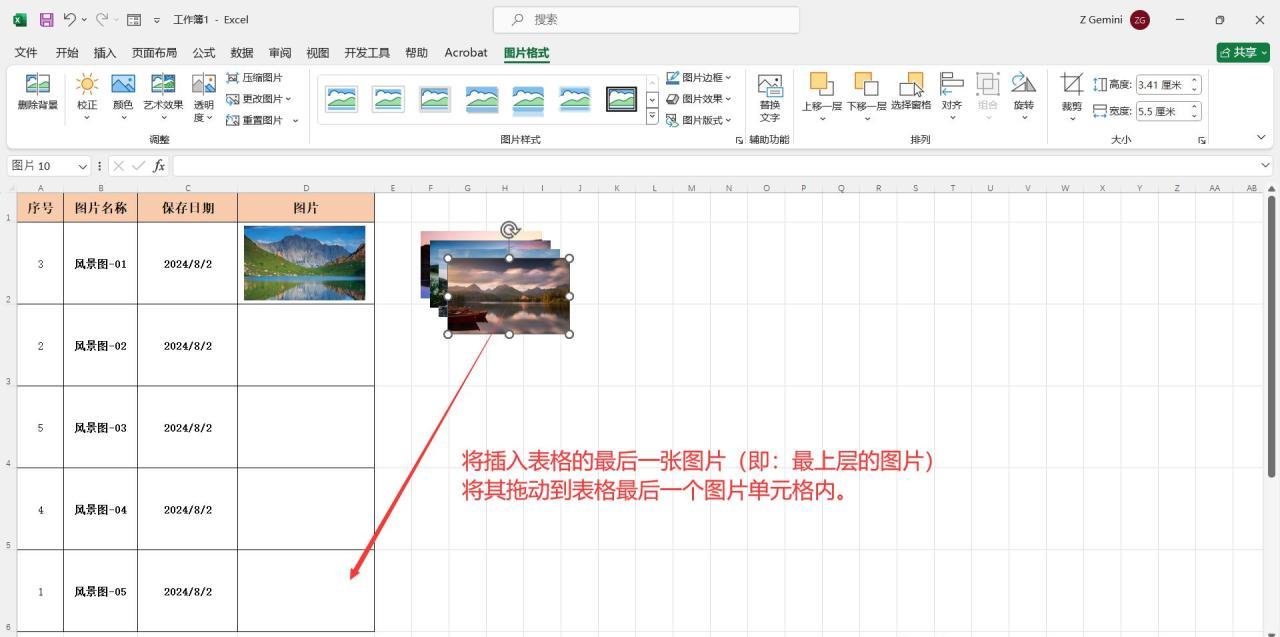Click the 高度 height input field

(x=1161, y=85)
